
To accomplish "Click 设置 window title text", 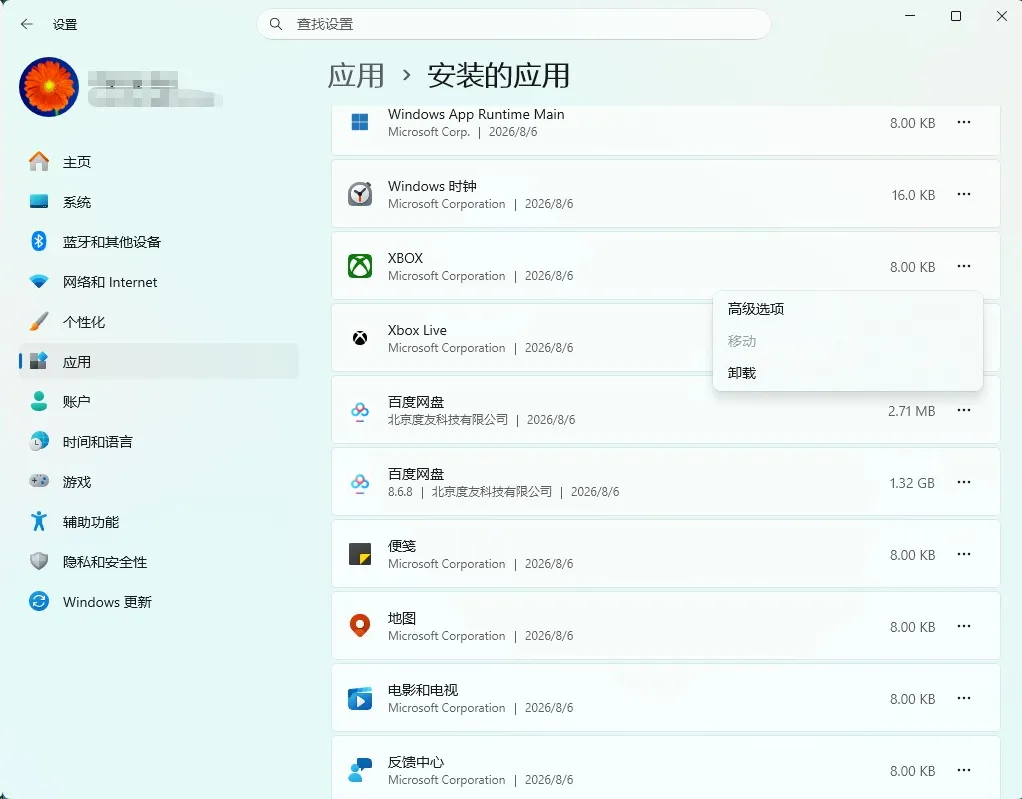I will 65,25.
